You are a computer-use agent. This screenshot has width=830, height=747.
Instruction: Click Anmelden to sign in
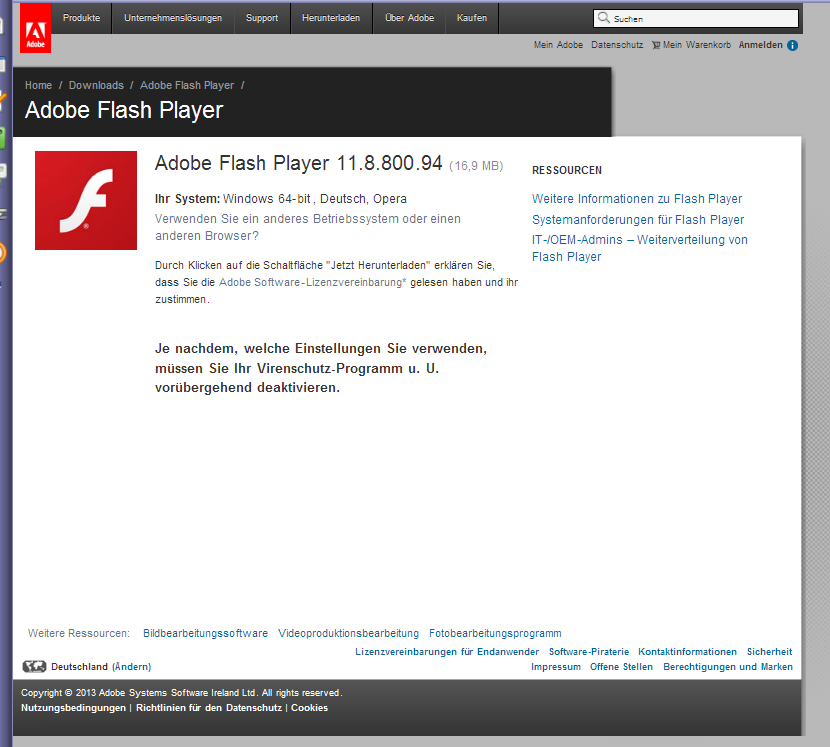pos(761,45)
